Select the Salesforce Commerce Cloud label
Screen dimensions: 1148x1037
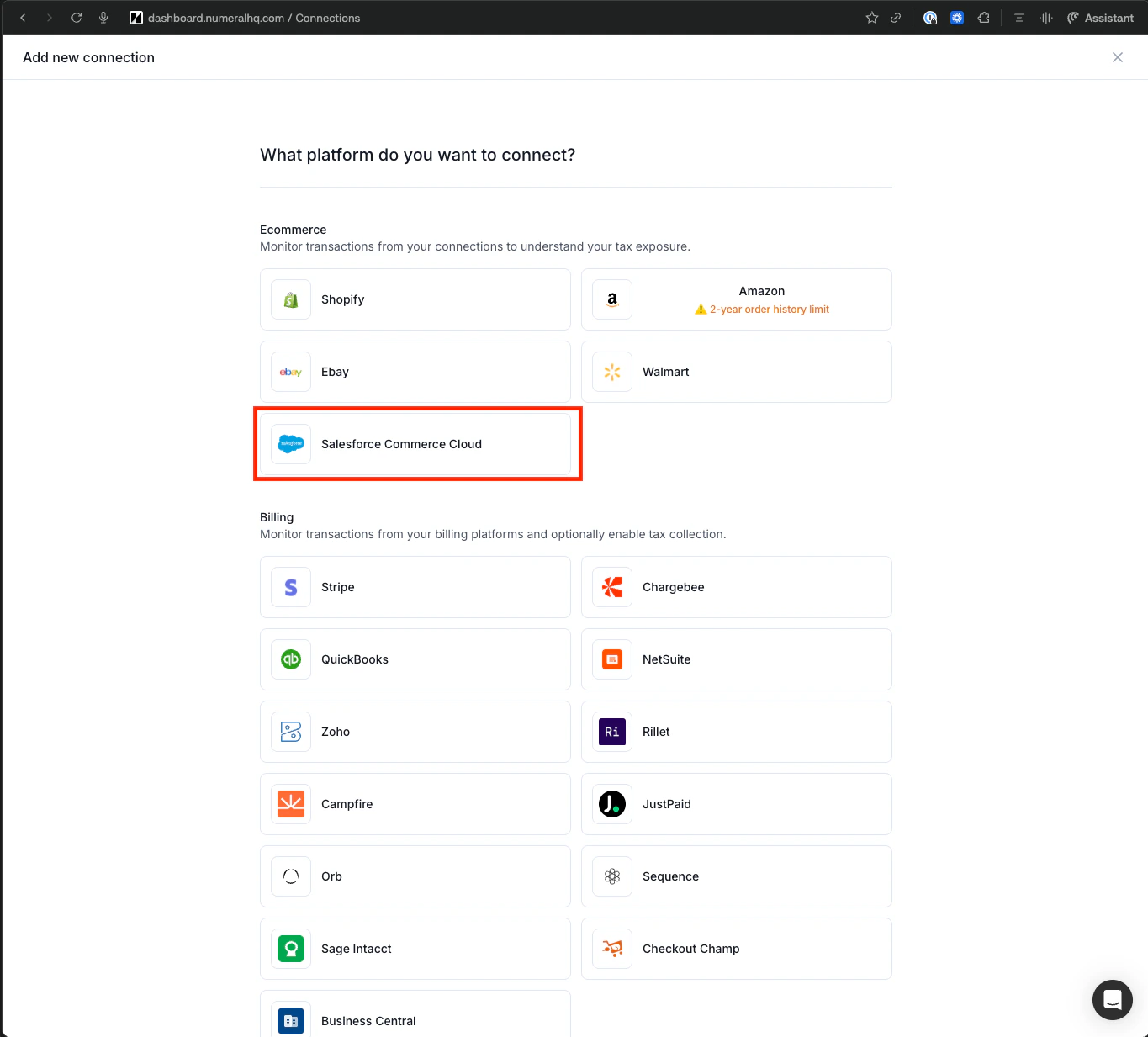pos(401,444)
